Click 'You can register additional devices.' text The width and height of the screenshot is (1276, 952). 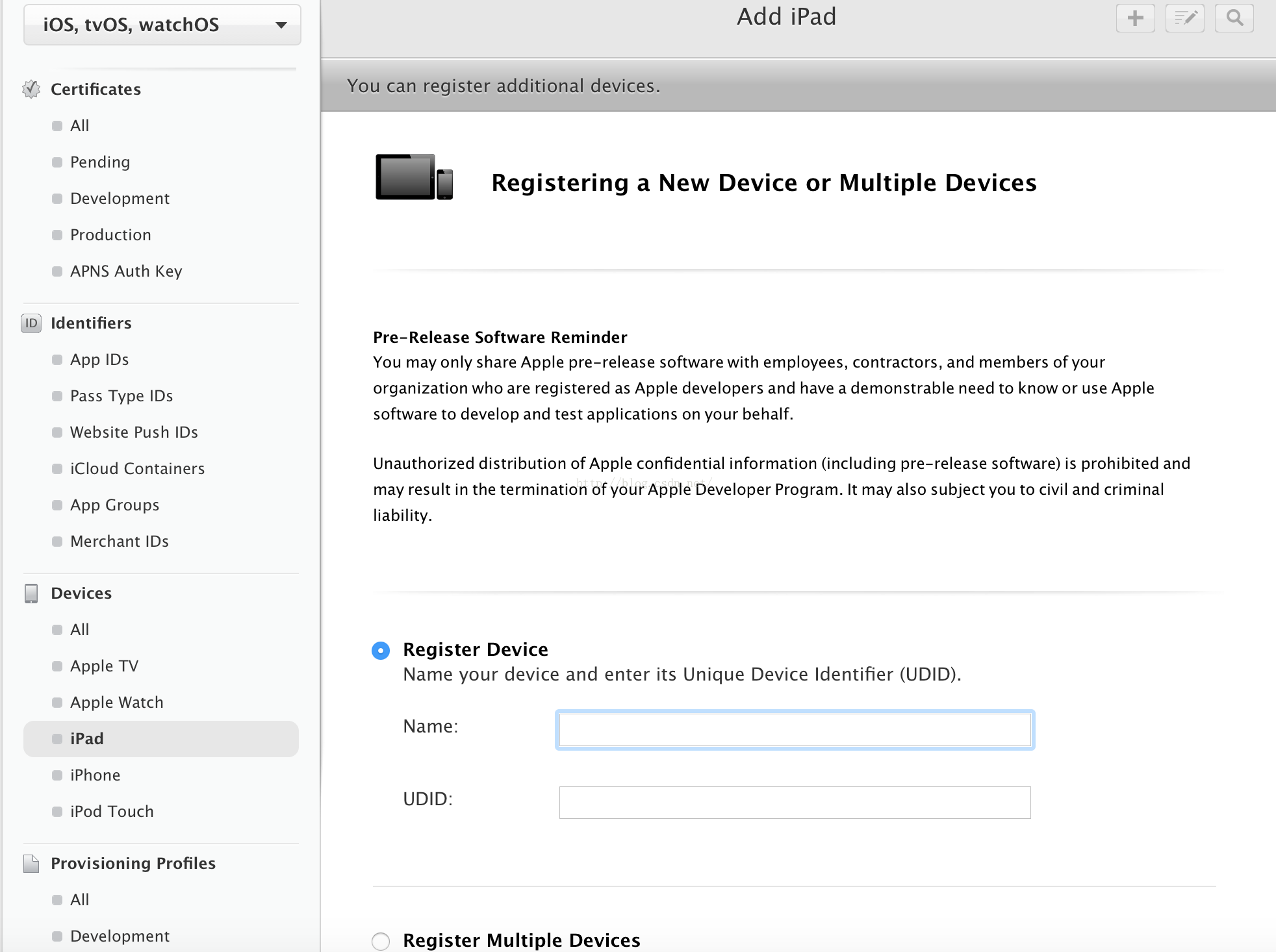click(504, 86)
